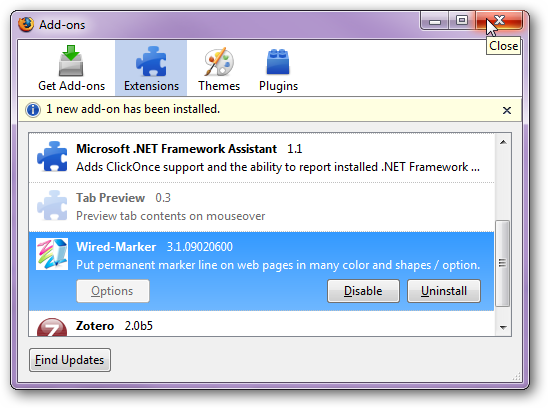Click the Firefox logo in title bar
This screenshot has width=548, height=408.
click(x=26, y=24)
